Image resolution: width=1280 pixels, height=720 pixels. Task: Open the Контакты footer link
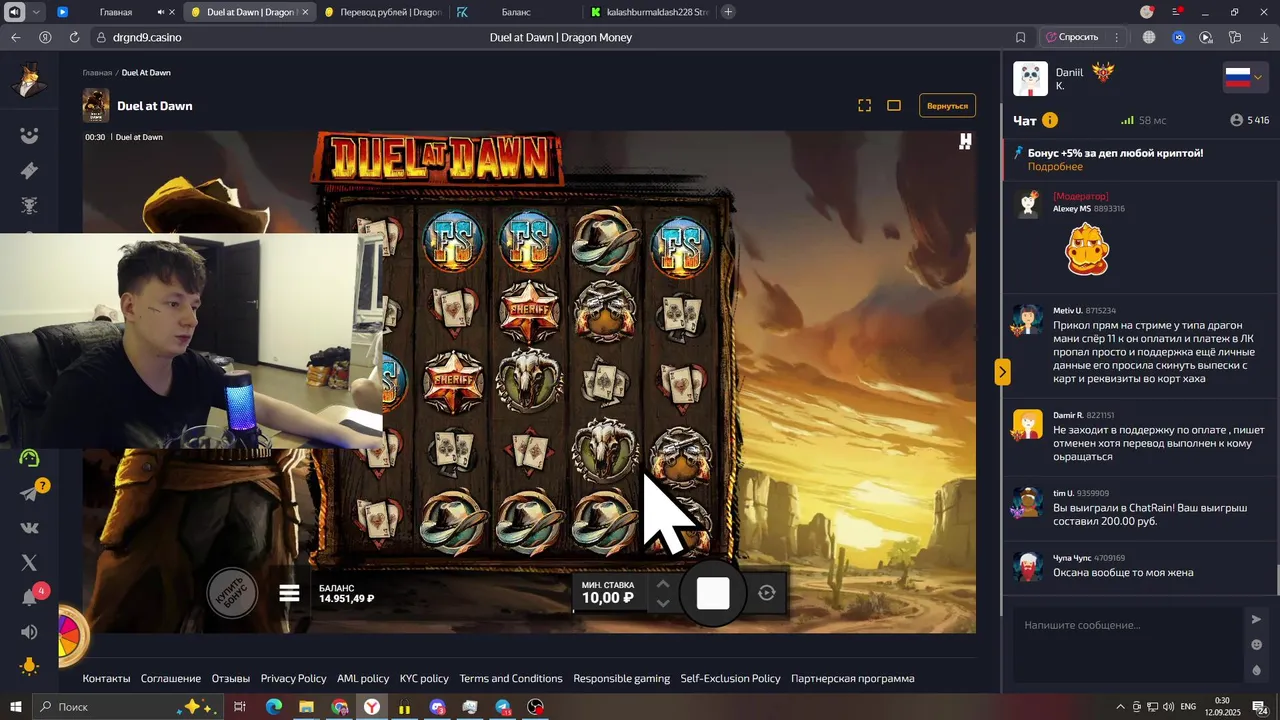106,678
